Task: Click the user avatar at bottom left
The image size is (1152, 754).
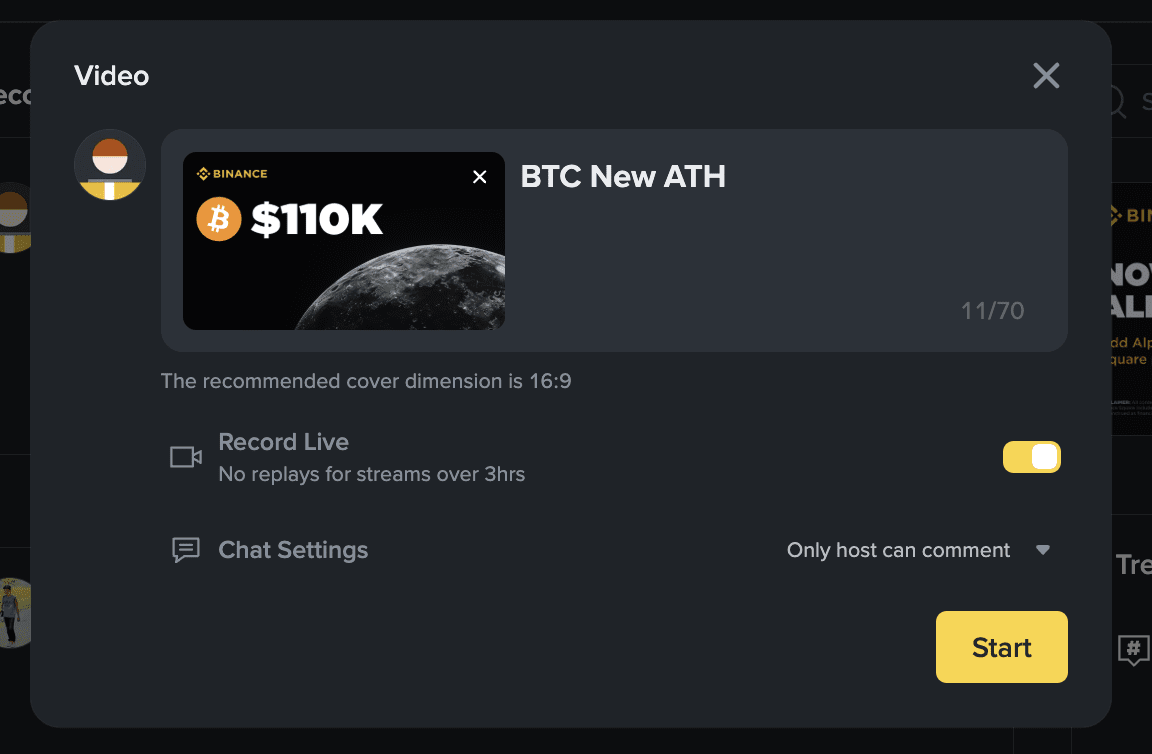Action: (12, 612)
